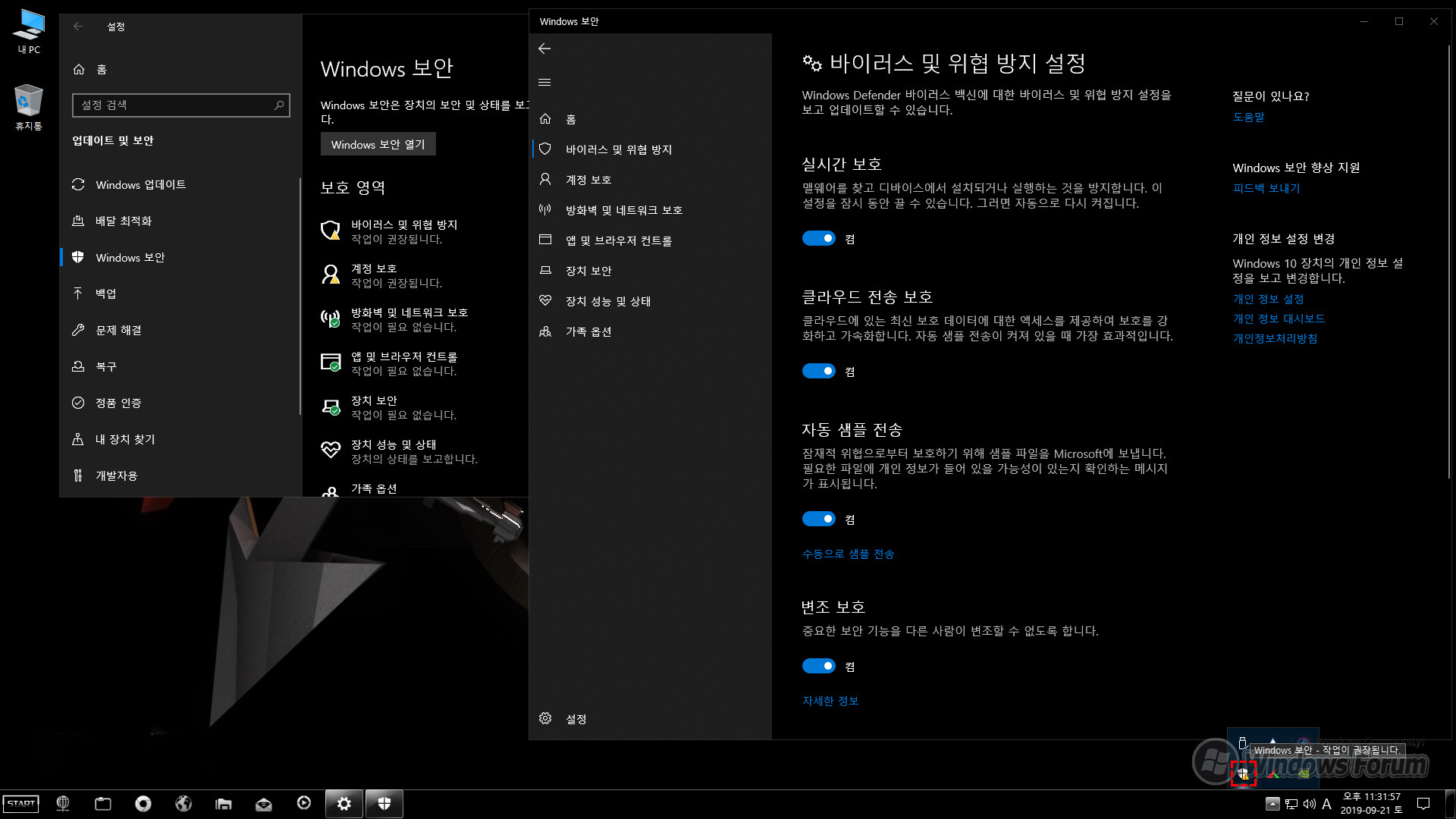
Task: Select Windows 보안 in 설정 sidebar
Action: point(180,257)
